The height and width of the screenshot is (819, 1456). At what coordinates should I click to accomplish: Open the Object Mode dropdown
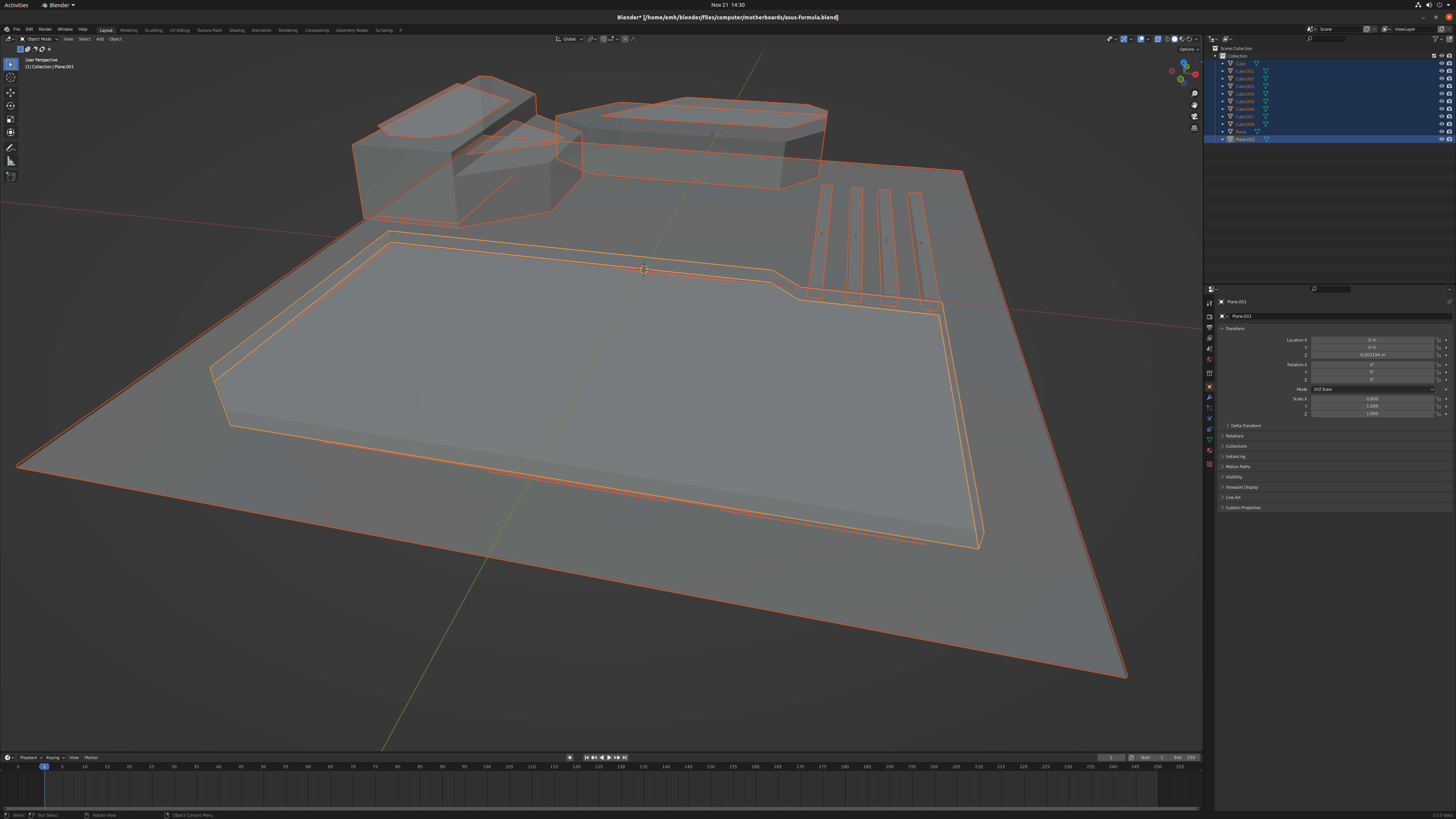point(39,39)
